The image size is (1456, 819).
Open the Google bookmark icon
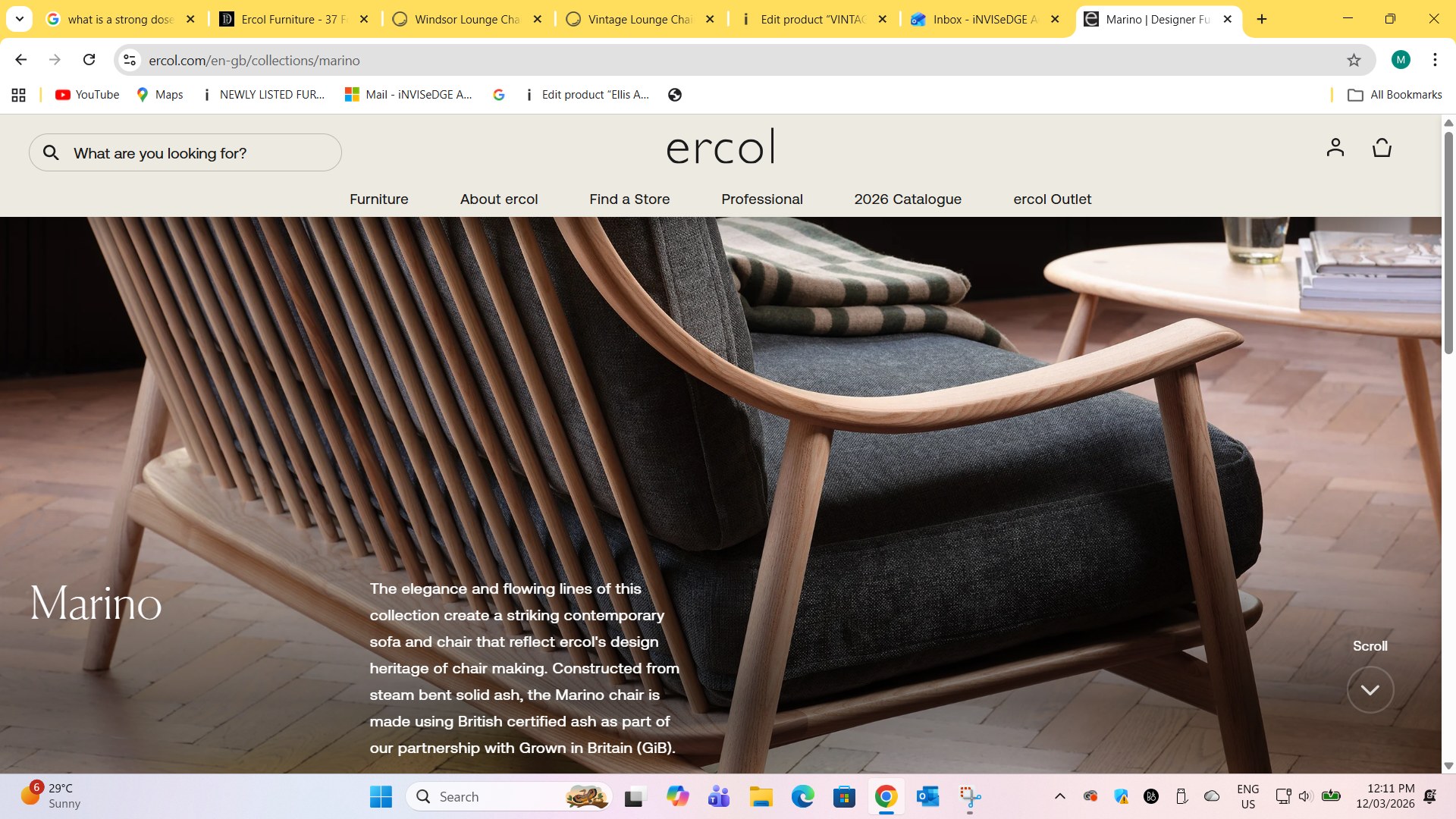point(499,95)
